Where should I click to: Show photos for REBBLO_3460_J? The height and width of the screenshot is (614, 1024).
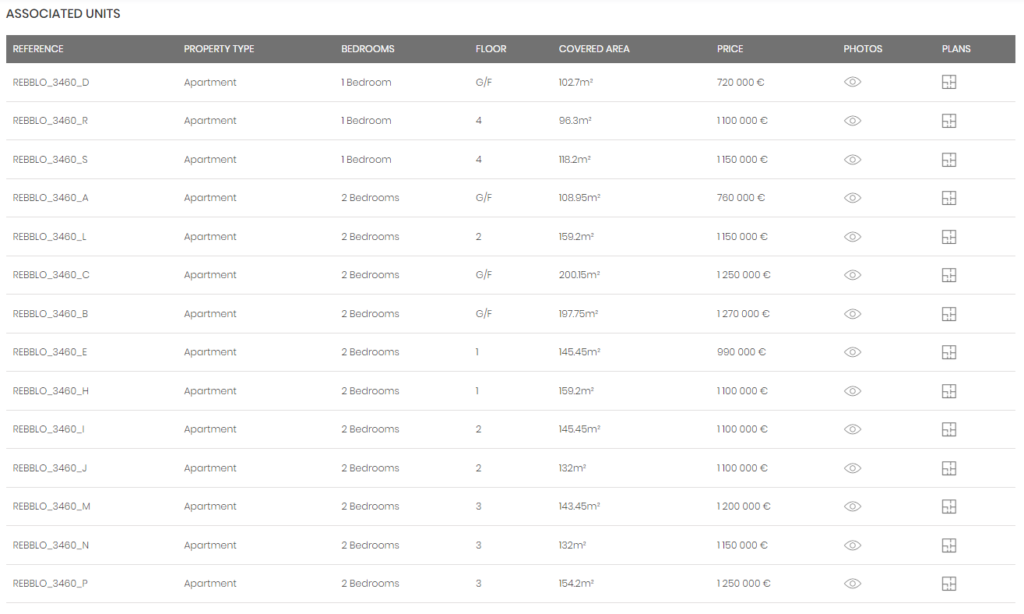(x=852, y=468)
